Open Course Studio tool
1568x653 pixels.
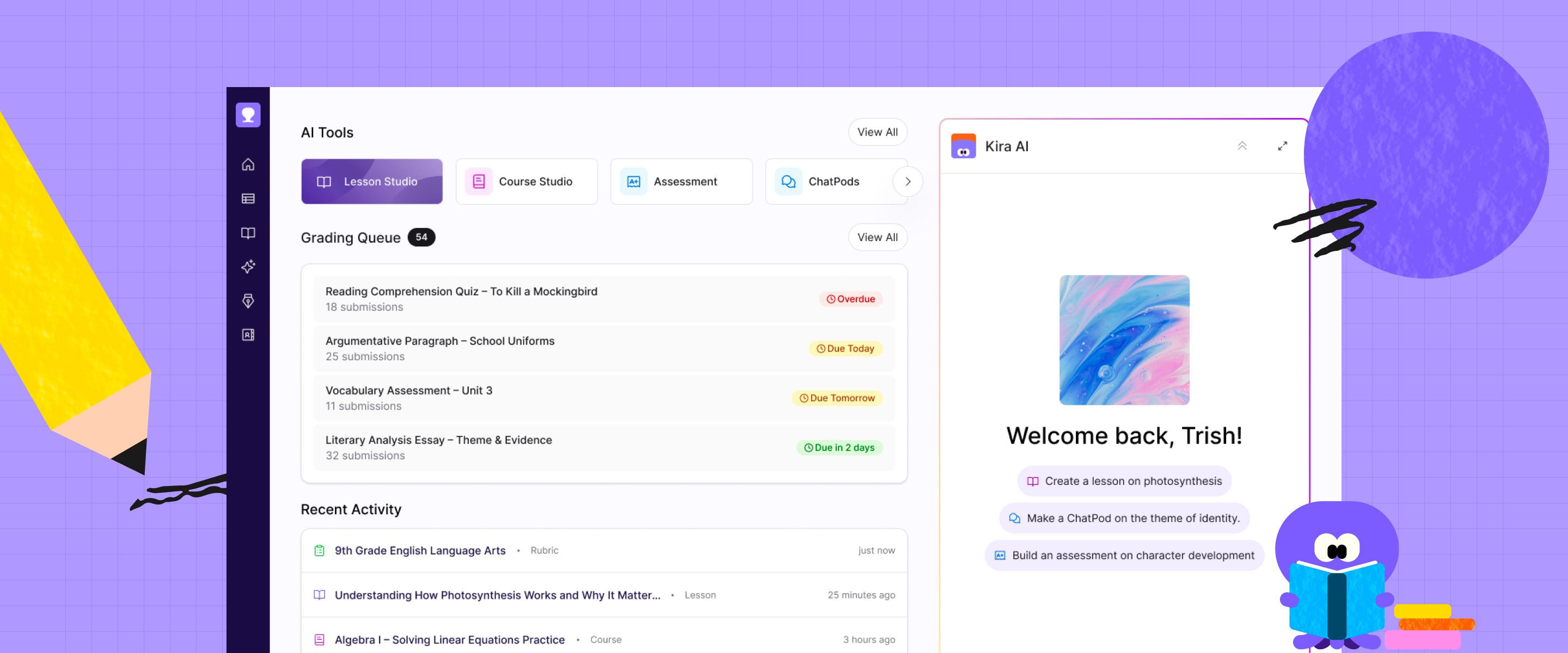pos(526,181)
